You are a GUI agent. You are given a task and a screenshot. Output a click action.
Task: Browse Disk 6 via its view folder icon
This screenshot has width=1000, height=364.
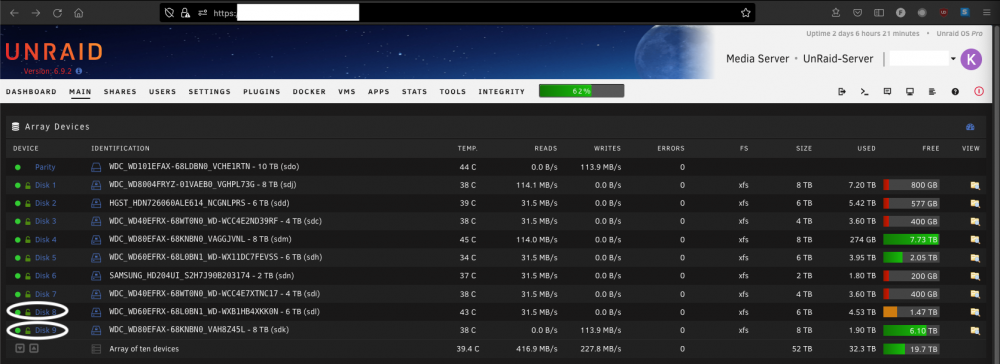click(974, 276)
